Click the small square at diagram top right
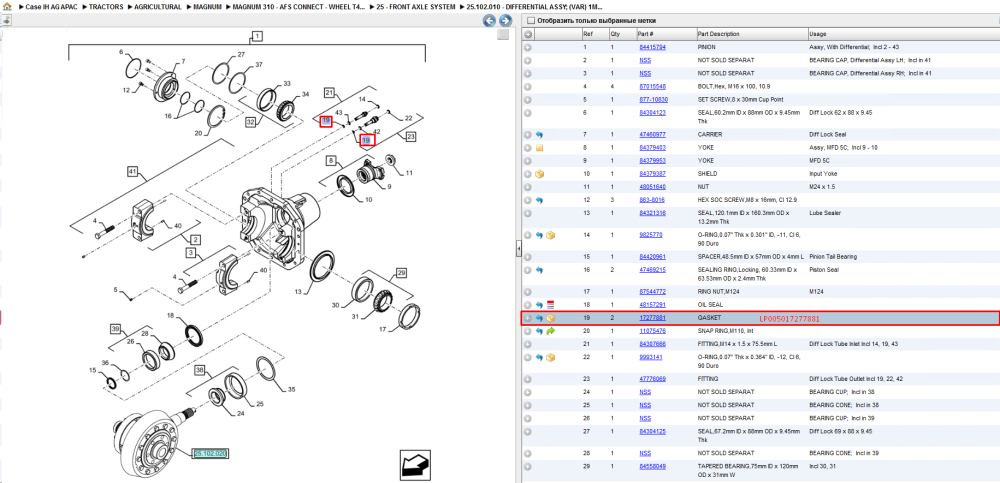 click(x=503, y=34)
